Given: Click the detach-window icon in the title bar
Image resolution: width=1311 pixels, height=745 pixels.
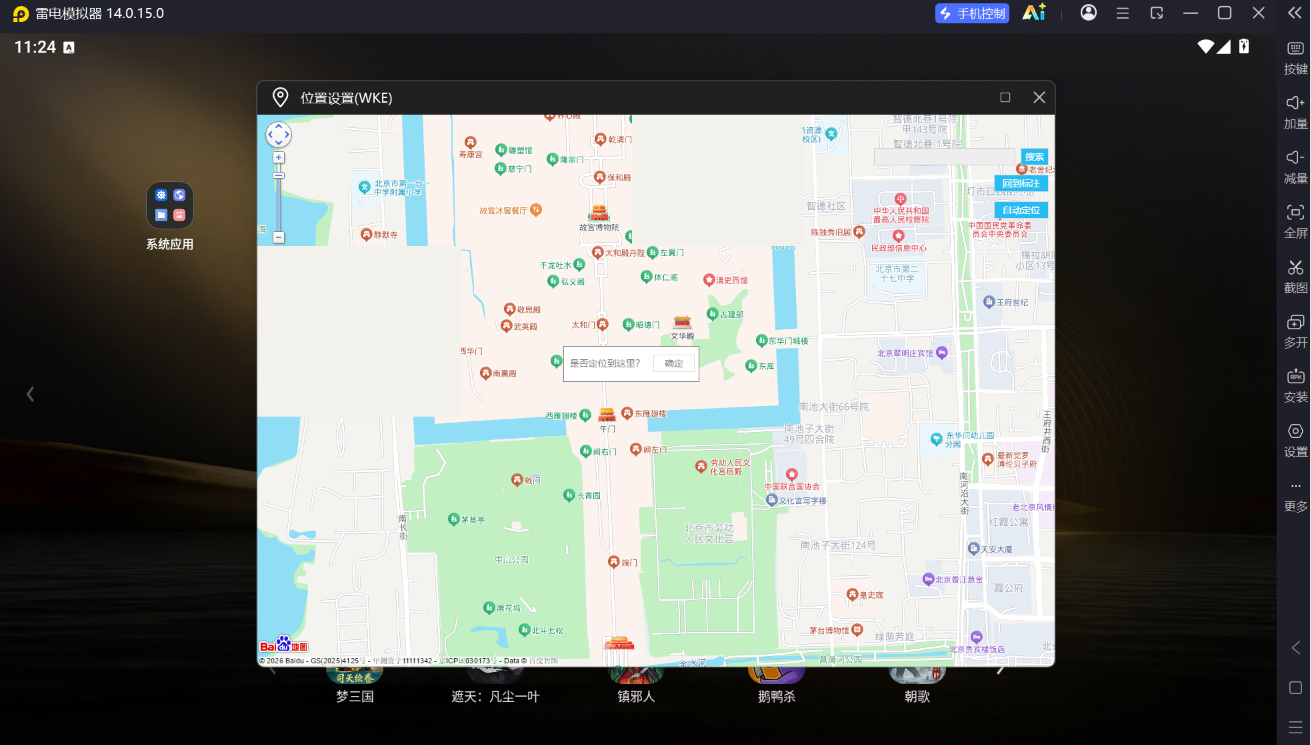Looking at the screenshot, I should pyautogui.click(x=1157, y=13).
